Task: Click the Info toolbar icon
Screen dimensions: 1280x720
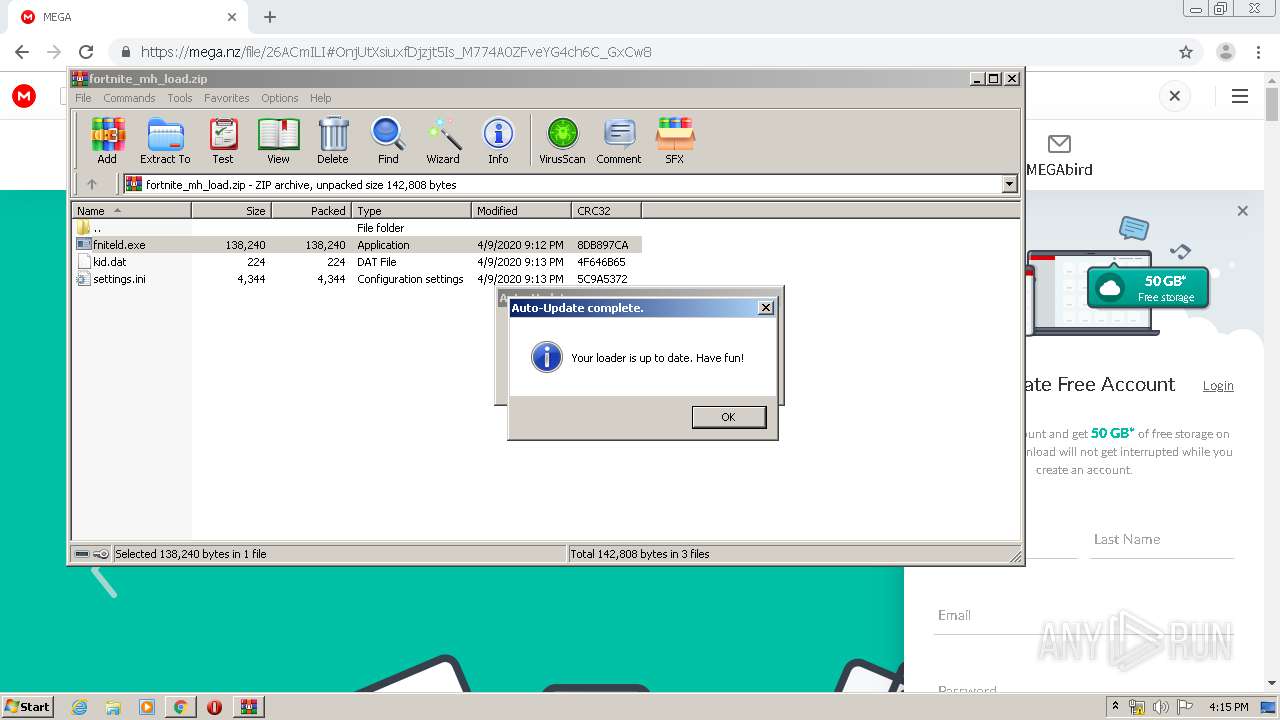Action: click(x=498, y=140)
